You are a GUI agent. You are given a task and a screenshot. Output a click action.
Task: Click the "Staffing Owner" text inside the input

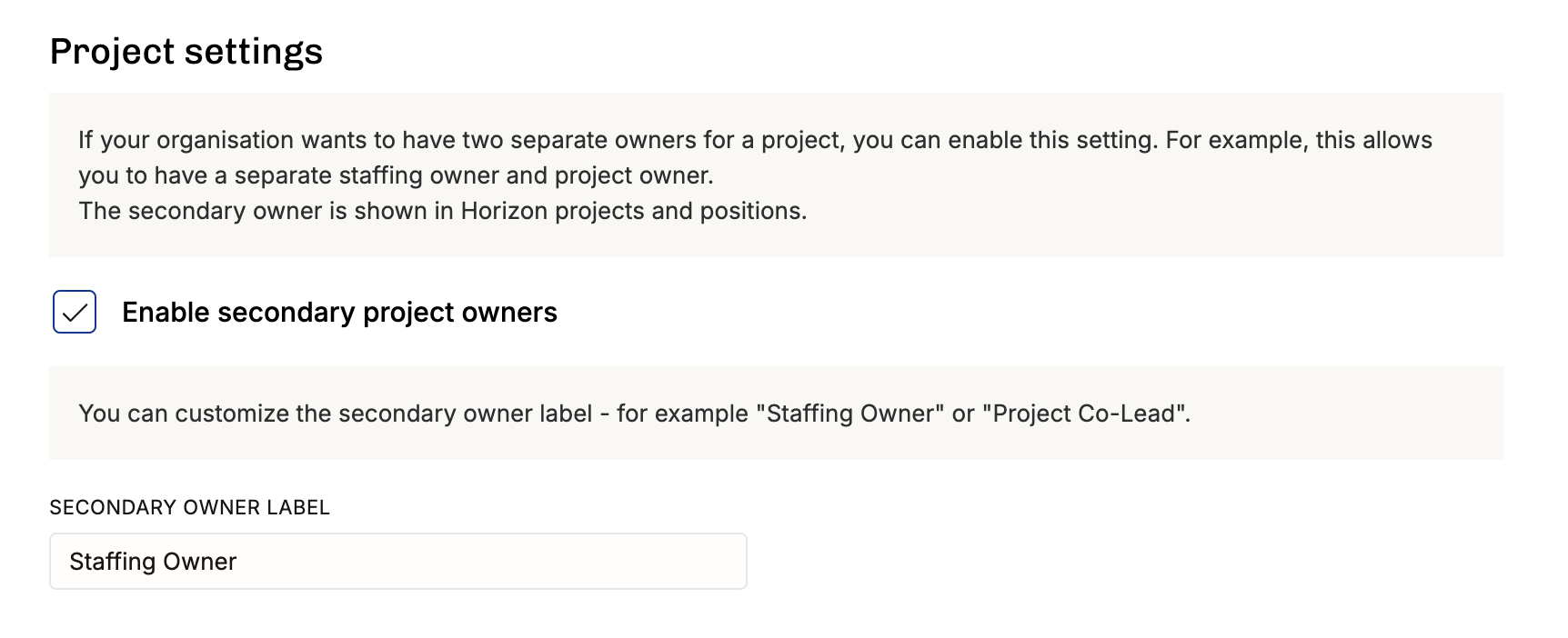pyautogui.click(x=153, y=562)
